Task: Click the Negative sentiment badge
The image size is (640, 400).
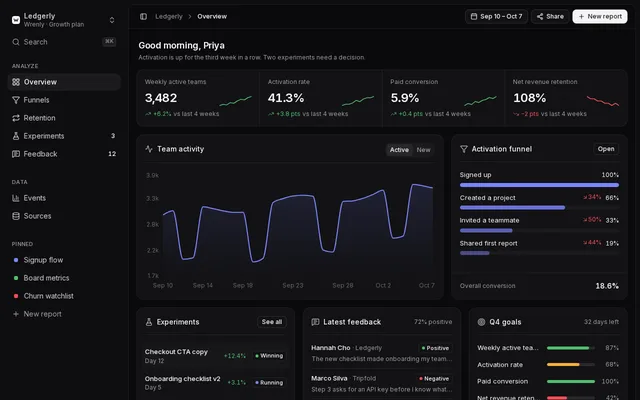Action: 434,379
